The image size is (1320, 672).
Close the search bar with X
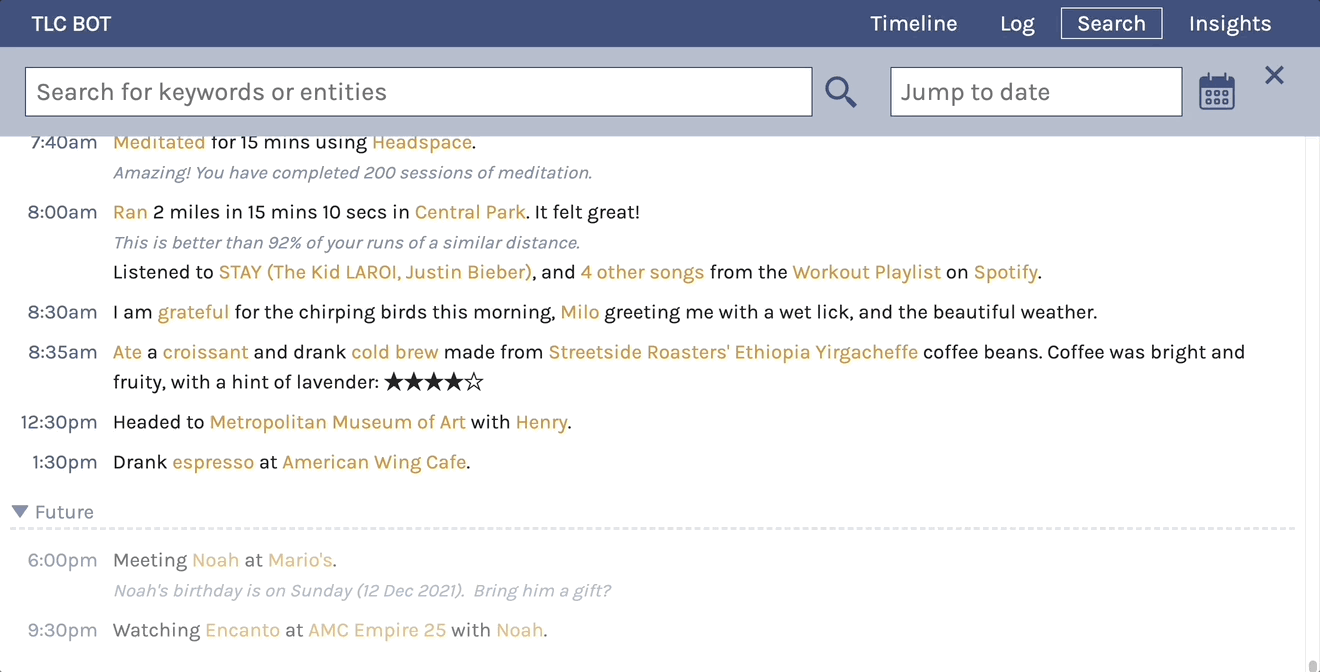[1274, 75]
